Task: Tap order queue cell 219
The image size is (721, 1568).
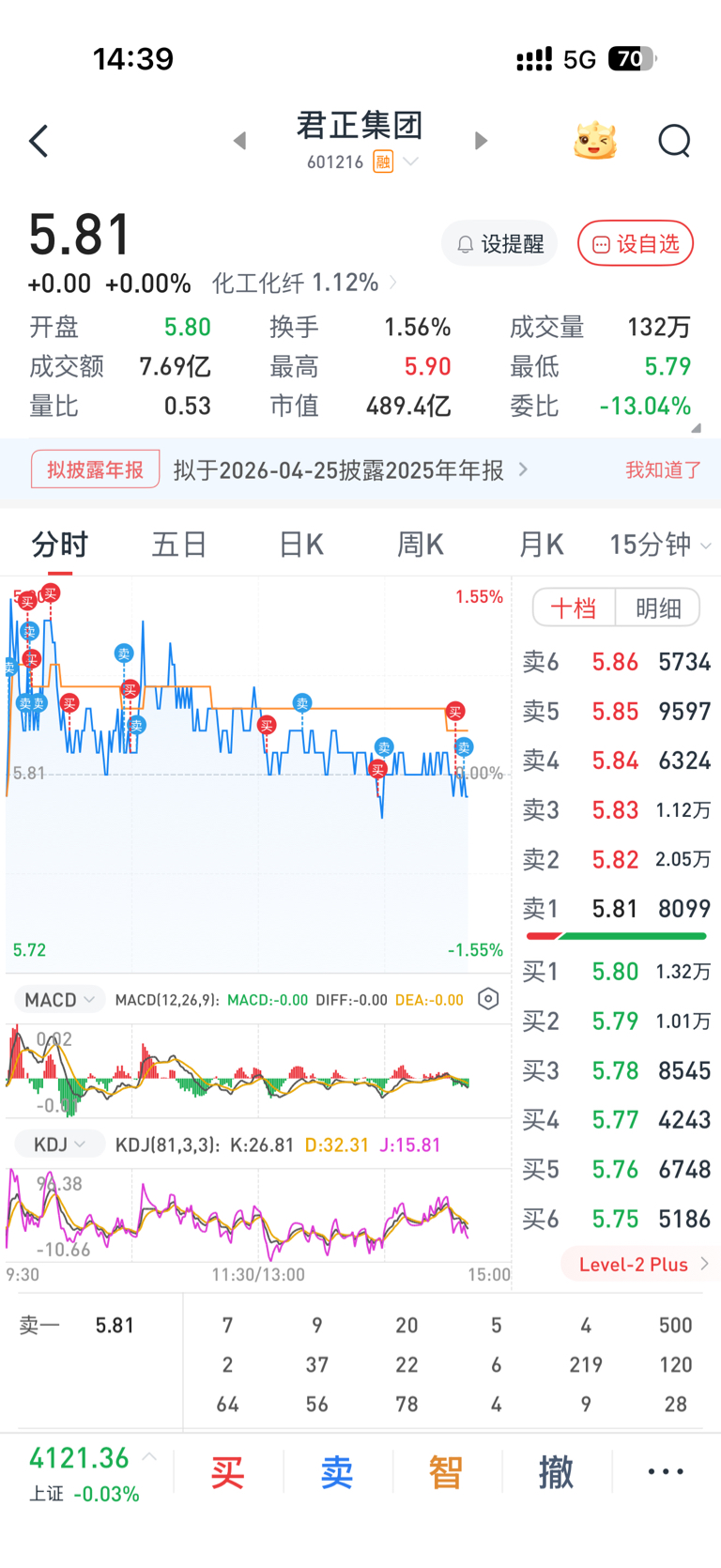Action: [x=586, y=1365]
